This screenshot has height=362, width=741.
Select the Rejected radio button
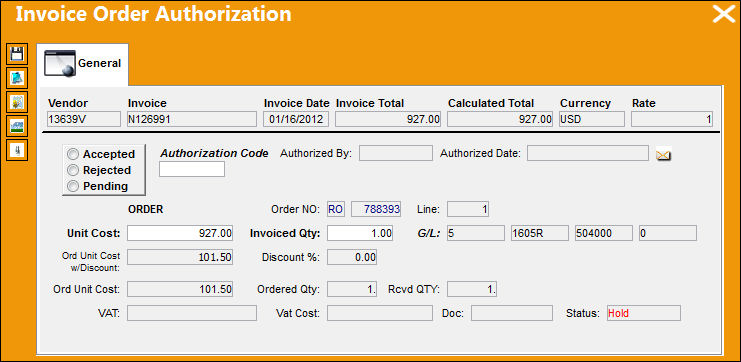[73, 170]
